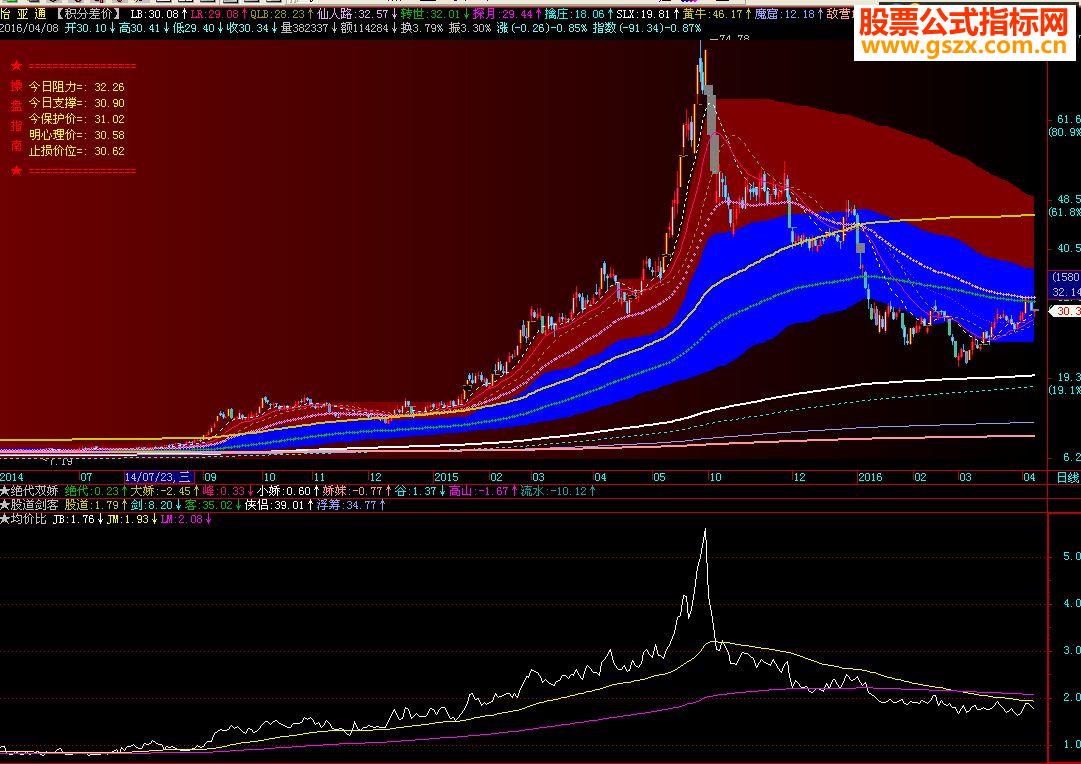Click the 积分差价 indicator name
The height and width of the screenshot is (764, 1081).
(88, 14)
